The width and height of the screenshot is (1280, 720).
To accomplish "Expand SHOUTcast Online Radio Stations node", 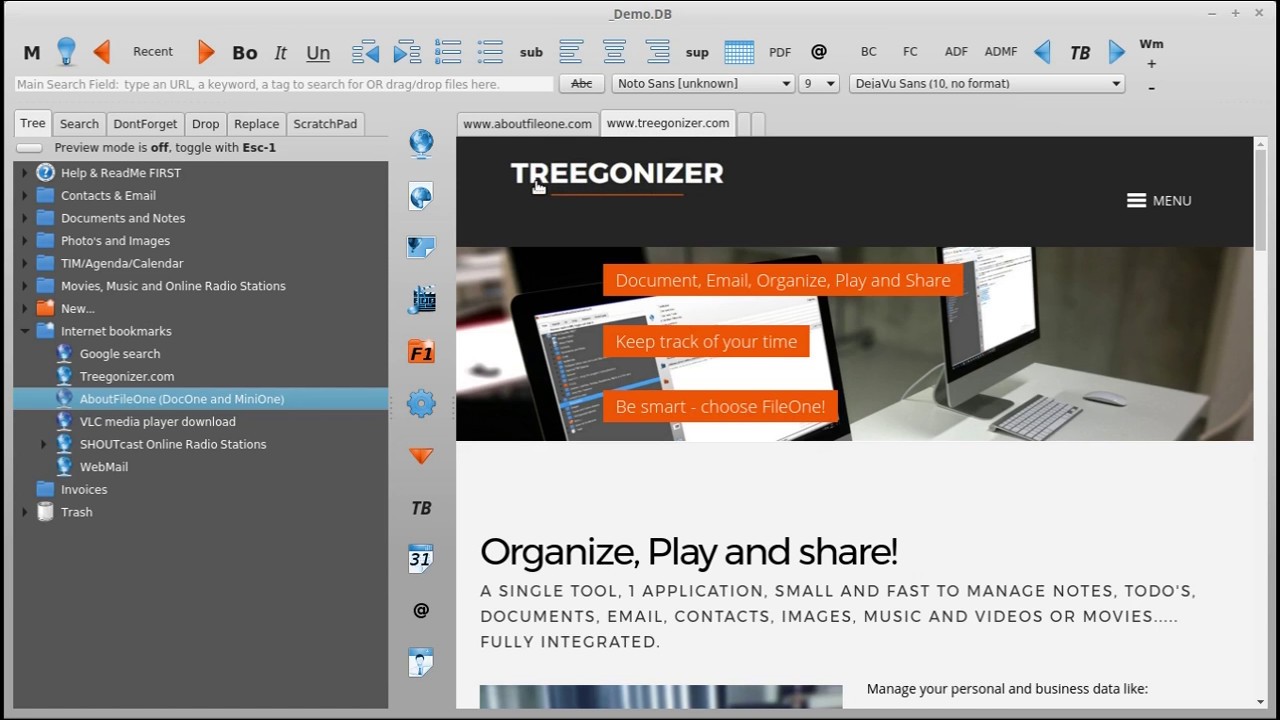I will pyautogui.click(x=43, y=444).
